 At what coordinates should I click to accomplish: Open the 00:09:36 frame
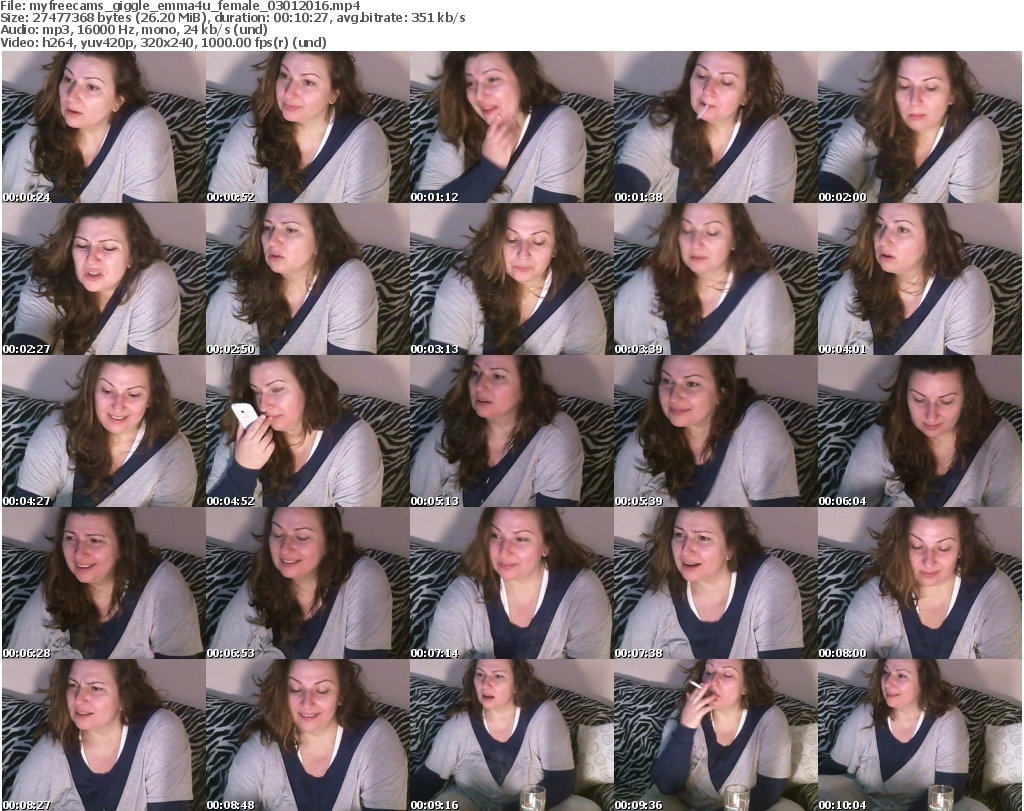tap(715, 735)
